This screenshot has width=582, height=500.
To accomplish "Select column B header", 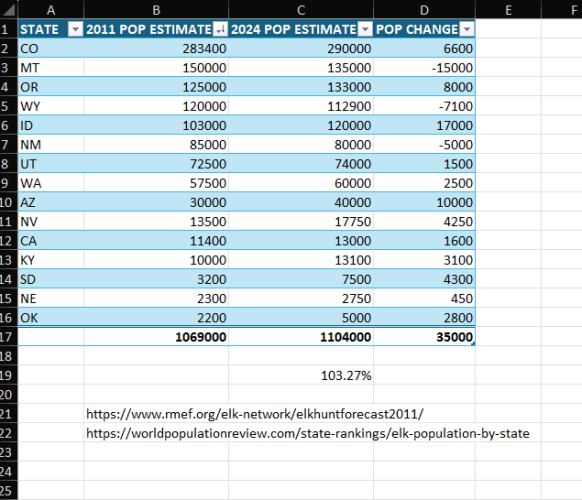I will [156, 10].
